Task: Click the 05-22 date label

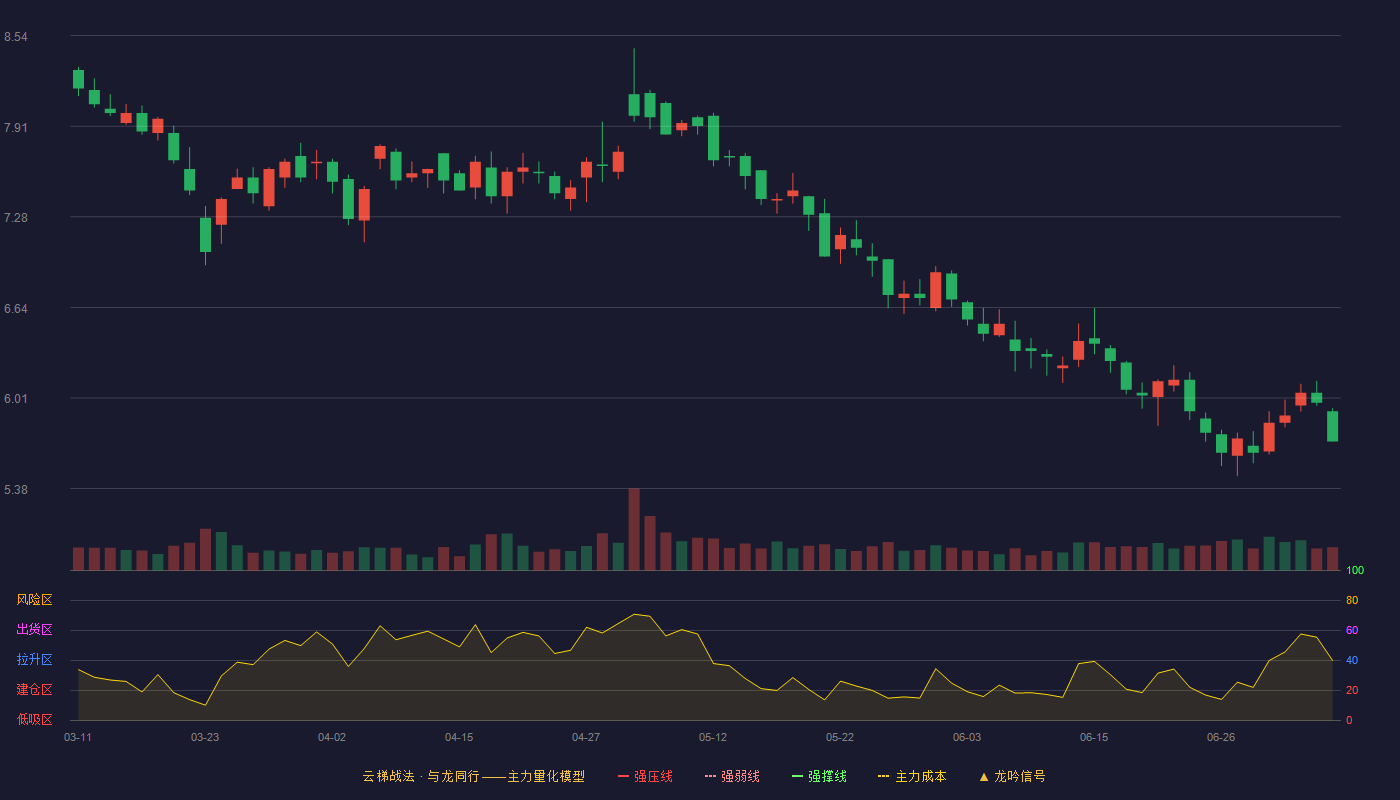Action: pyautogui.click(x=840, y=737)
